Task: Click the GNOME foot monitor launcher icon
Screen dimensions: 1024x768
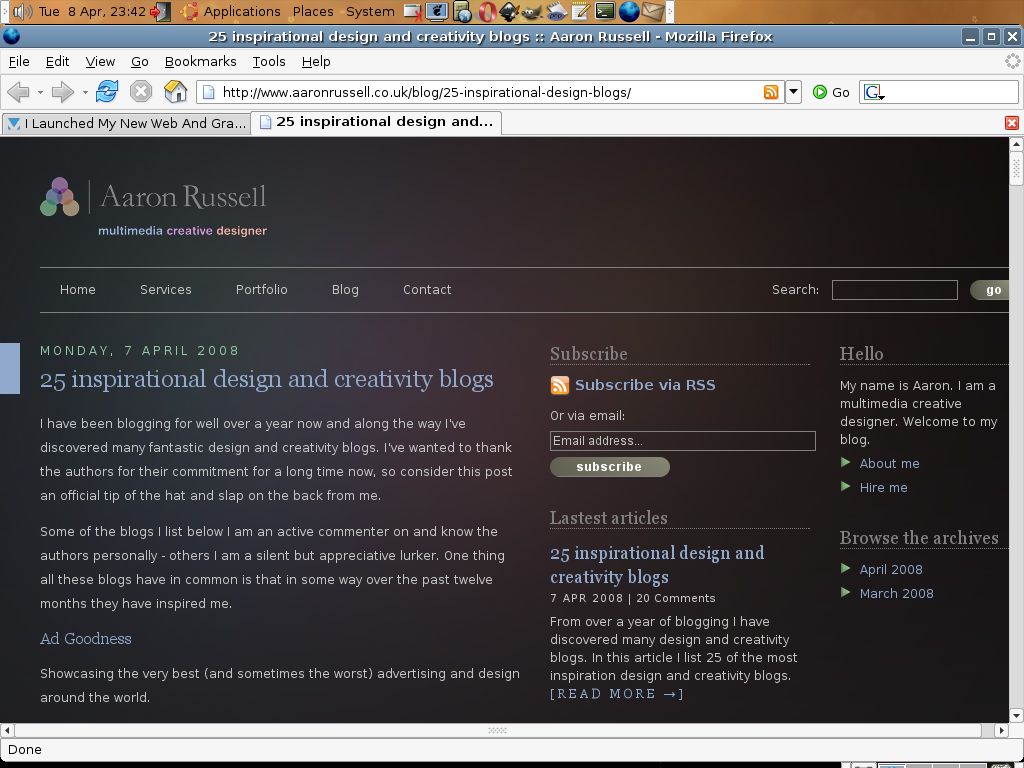Action: [x=437, y=11]
